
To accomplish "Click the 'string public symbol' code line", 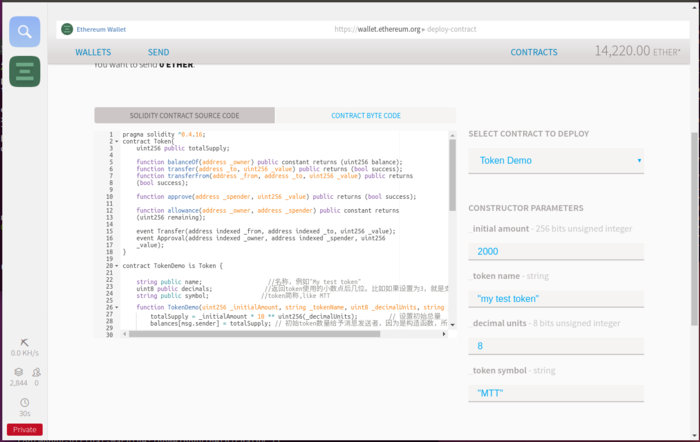I will 172,296.
